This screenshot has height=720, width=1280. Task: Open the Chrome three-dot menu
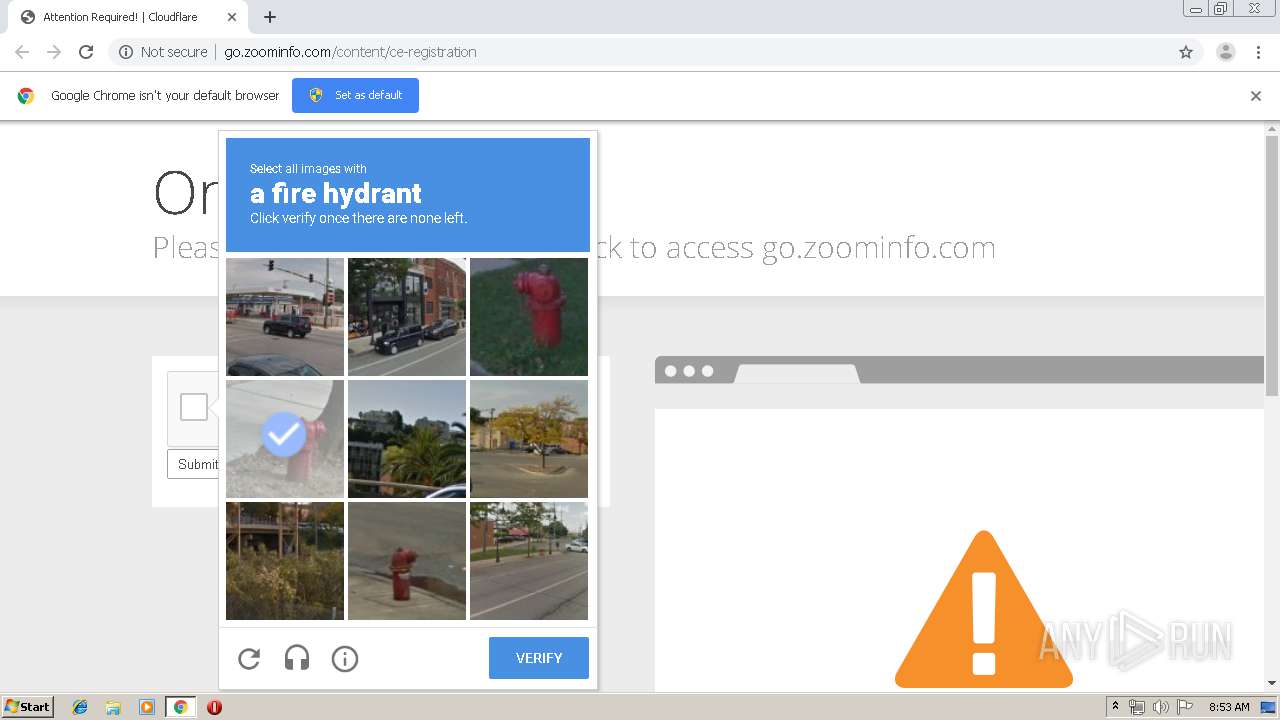click(1259, 52)
